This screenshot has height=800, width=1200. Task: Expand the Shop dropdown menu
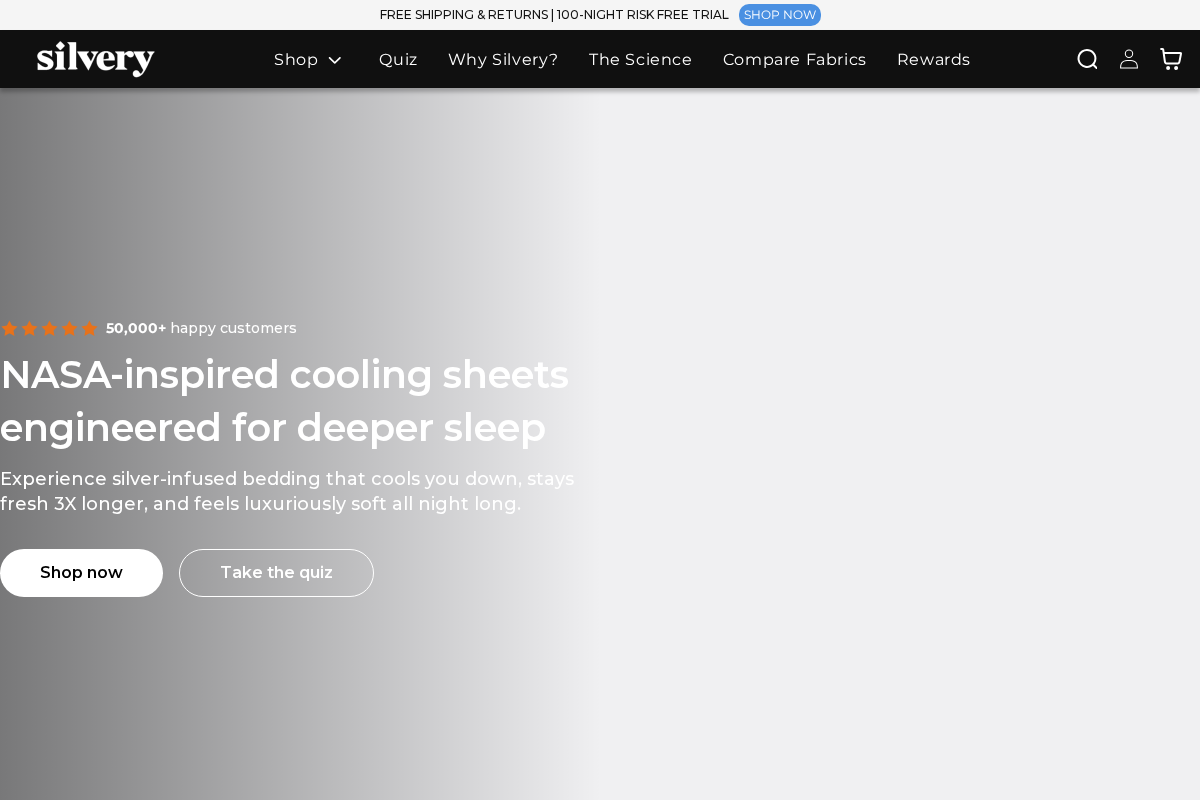coord(296,60)
